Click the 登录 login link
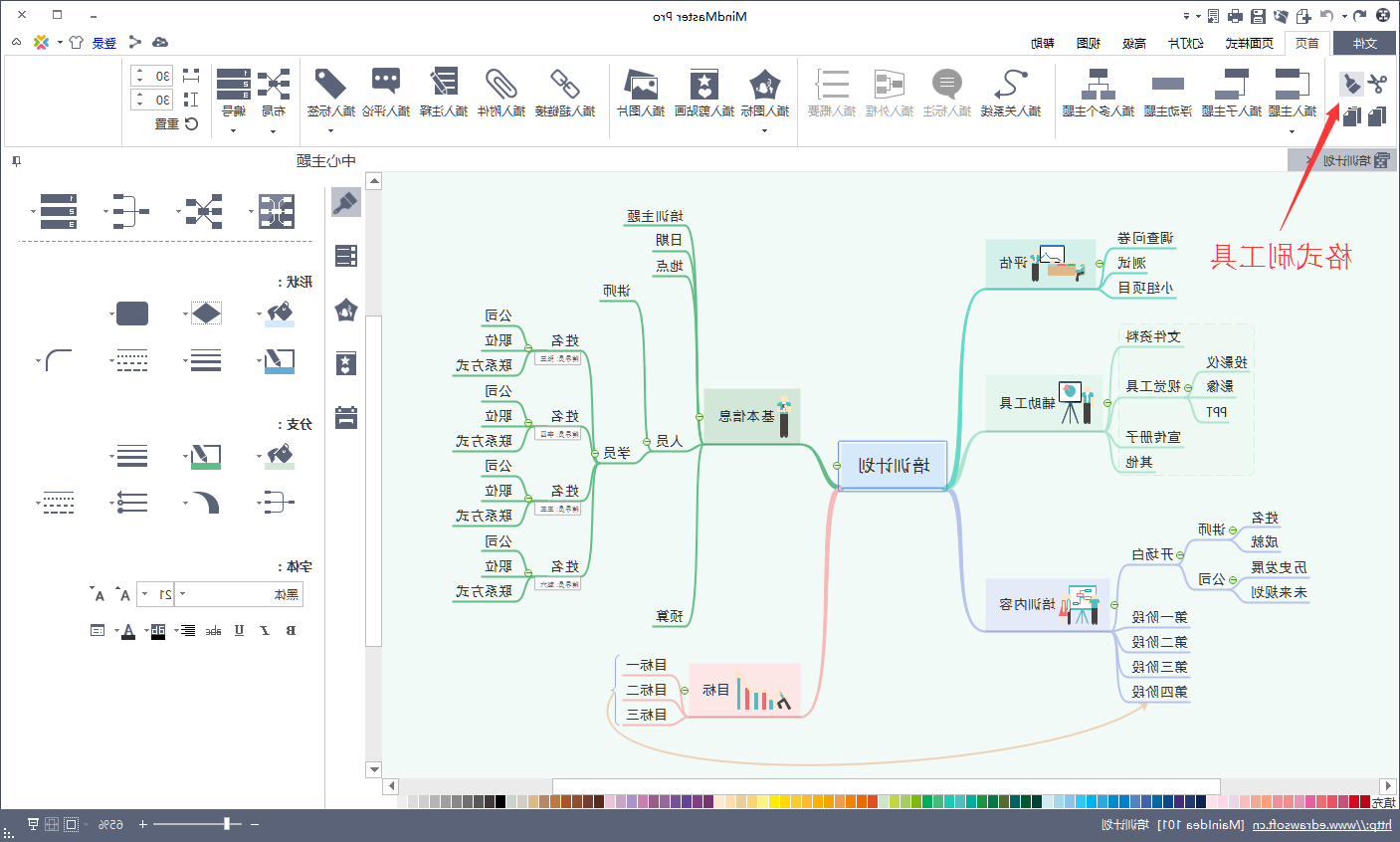Viewport: 1400px width, 842px height. (x=104, y=43)
